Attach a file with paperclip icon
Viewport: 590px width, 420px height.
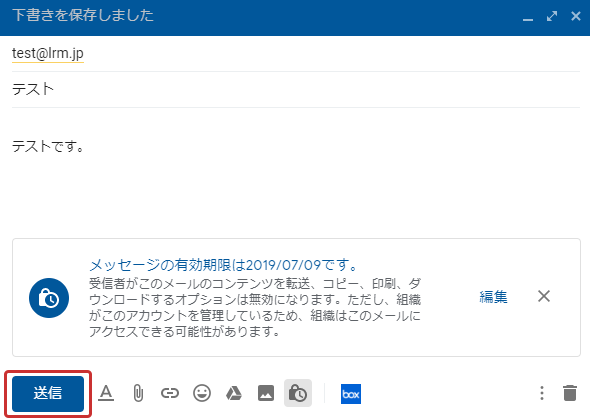pos(138,394)
